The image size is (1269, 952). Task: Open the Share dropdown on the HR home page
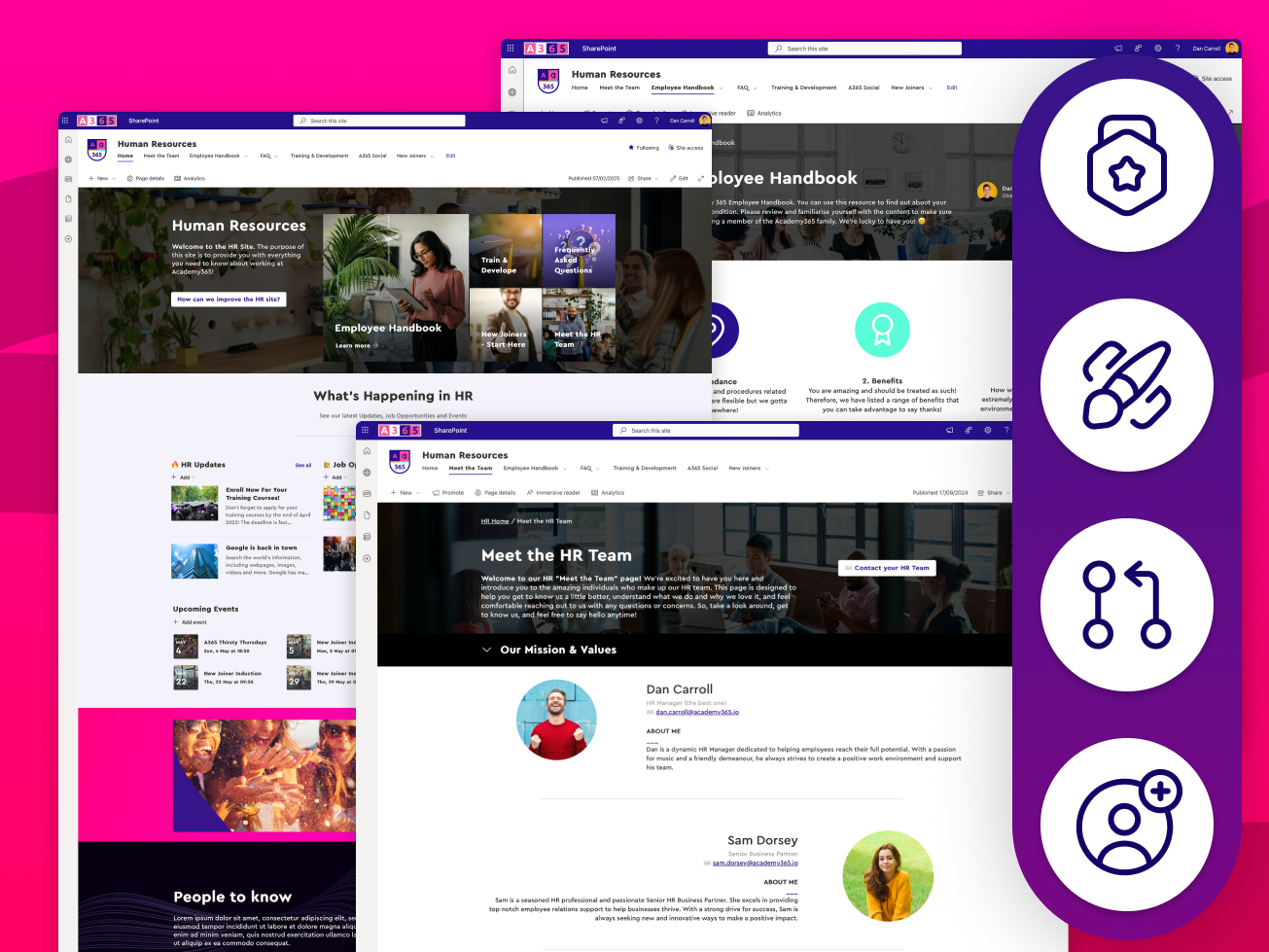tap(644, 179)
